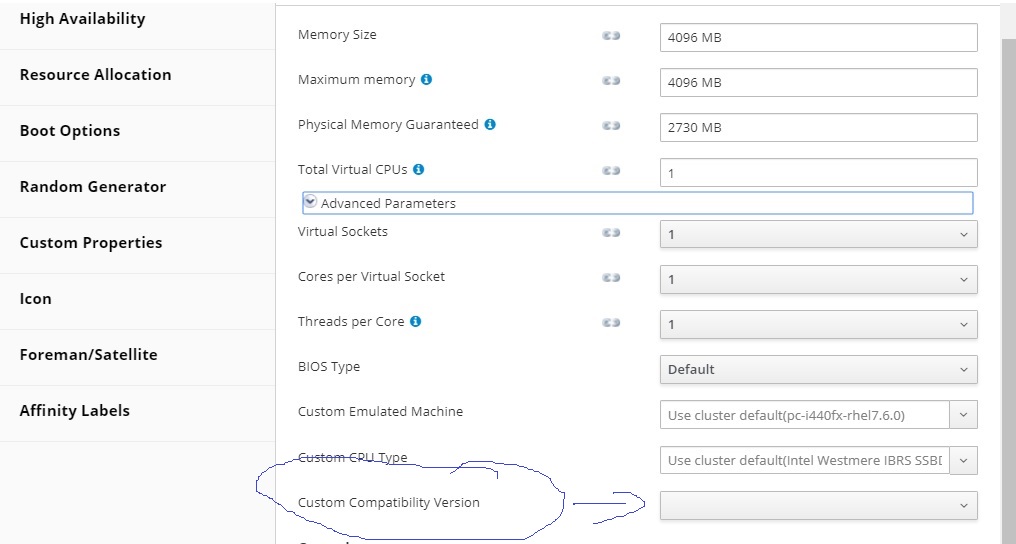Click the link icon beside Maximum memory

click(611, 81)
